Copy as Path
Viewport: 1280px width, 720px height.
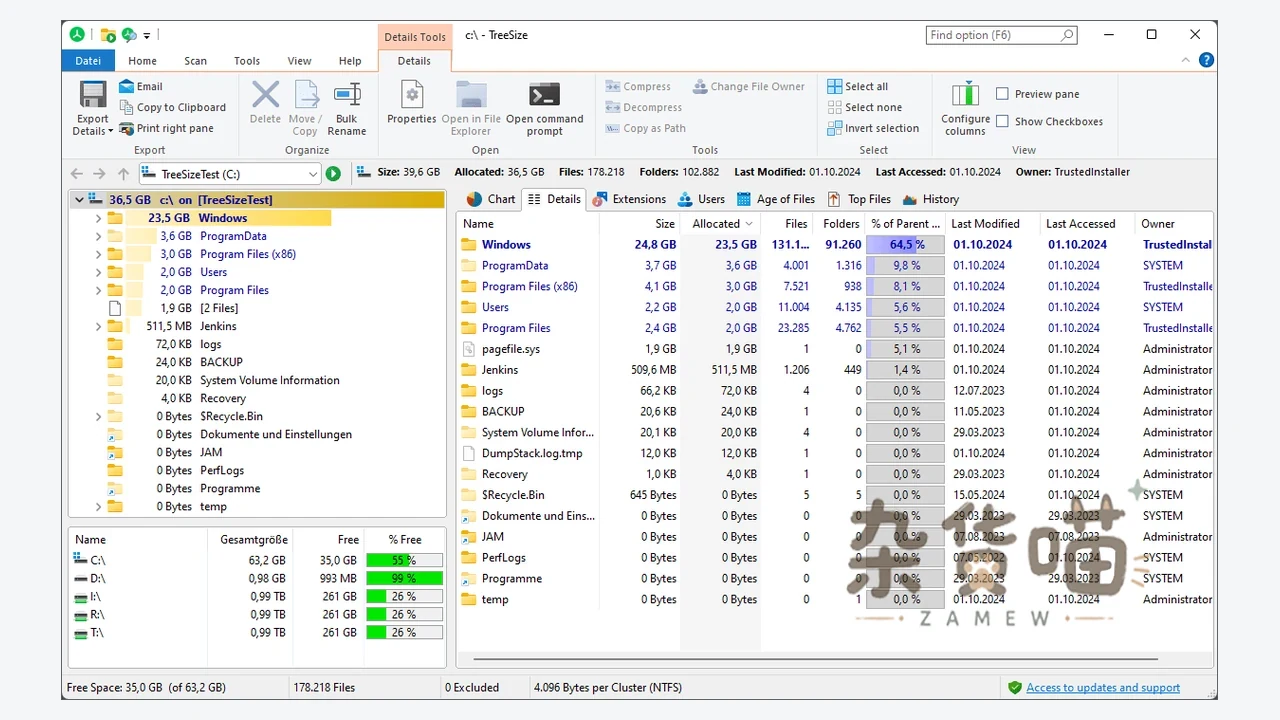click(x=645, y=129)
